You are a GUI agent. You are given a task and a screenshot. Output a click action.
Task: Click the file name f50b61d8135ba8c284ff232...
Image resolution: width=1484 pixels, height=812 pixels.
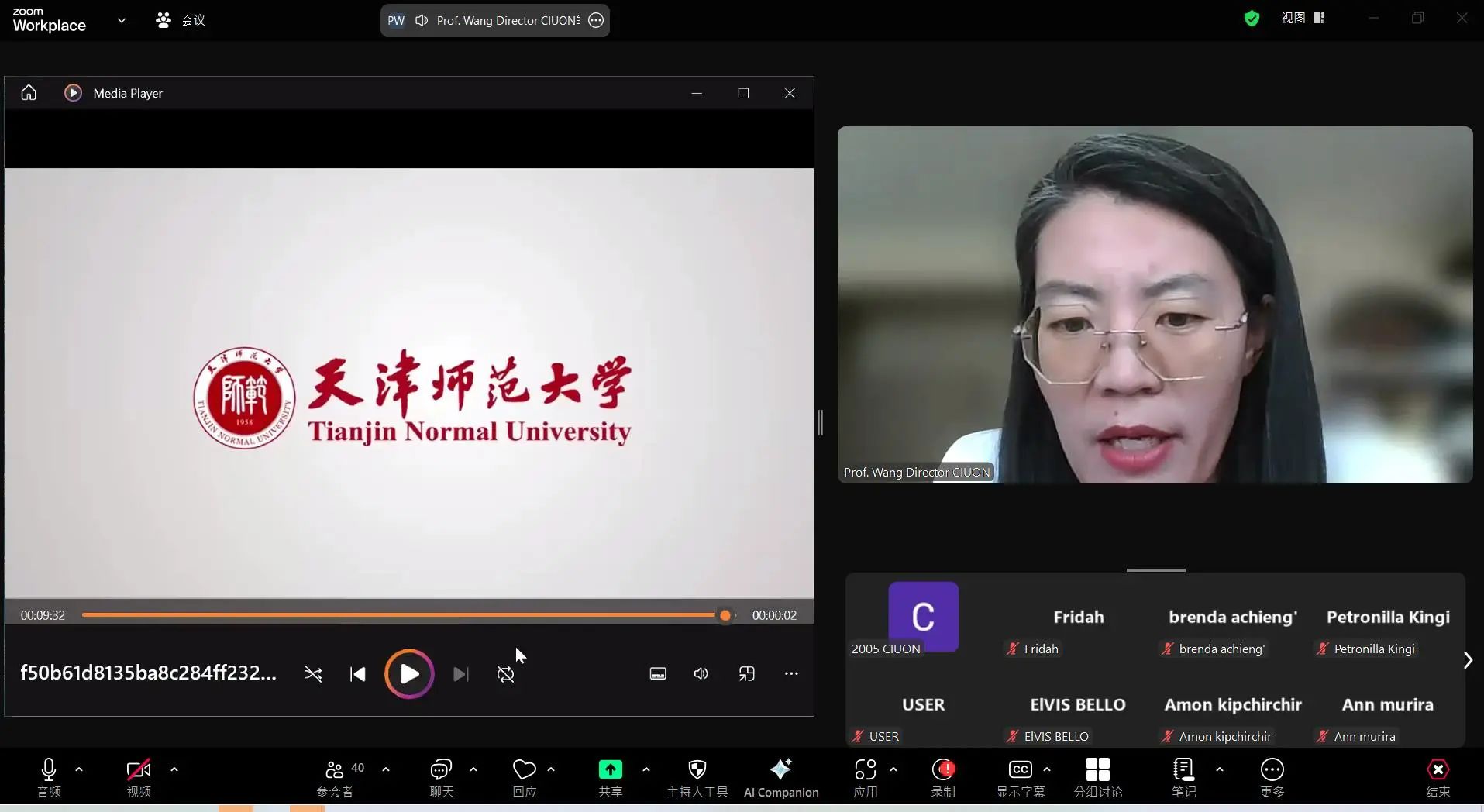(x=148, y=673)
